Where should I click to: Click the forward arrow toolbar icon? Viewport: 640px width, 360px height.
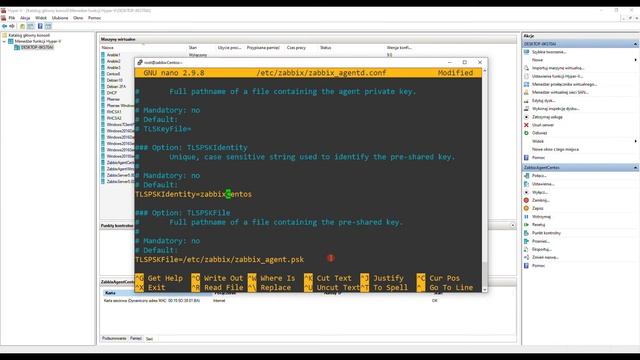point(12,26)
